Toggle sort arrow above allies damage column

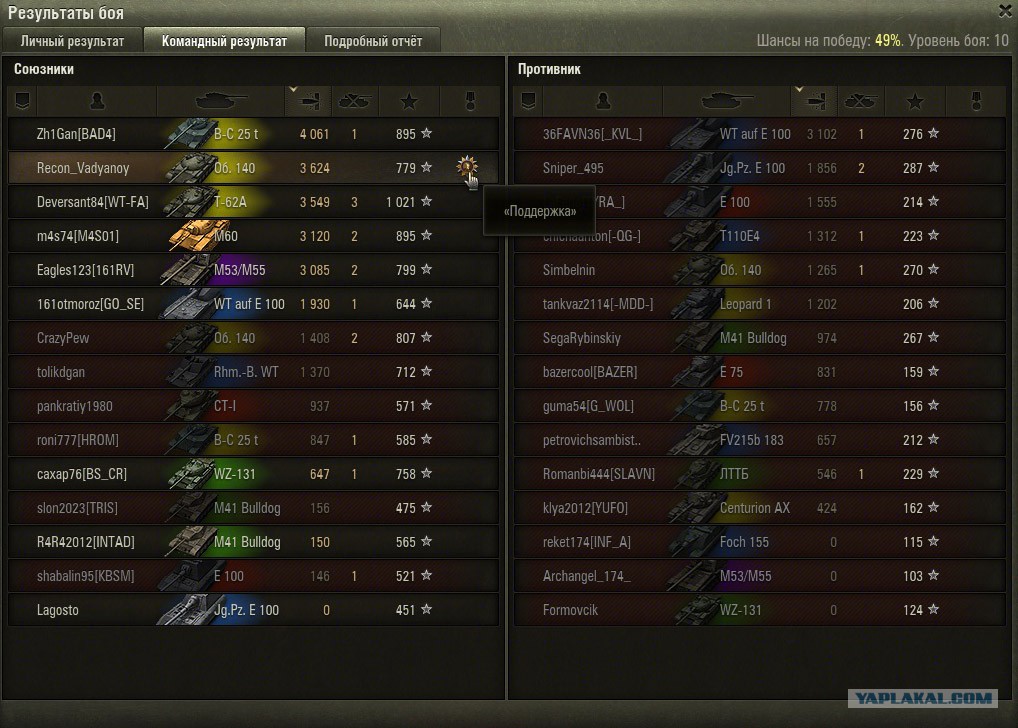pyautogui.click(x=293, y=90)
